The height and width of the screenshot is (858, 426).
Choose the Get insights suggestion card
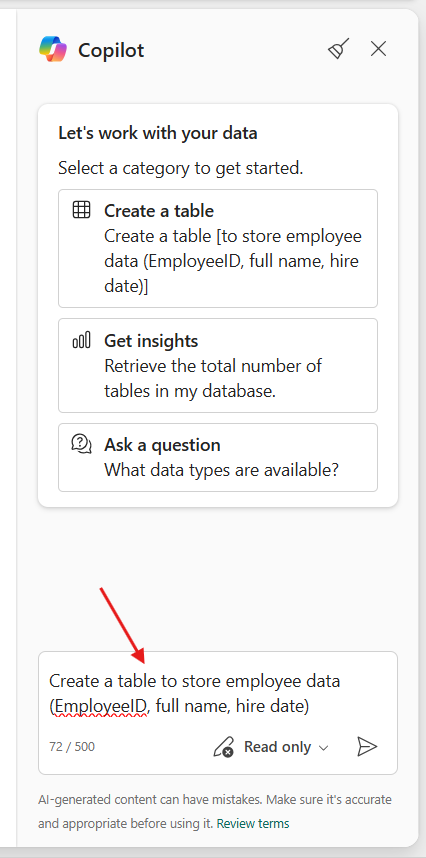[x=218, y=366]
